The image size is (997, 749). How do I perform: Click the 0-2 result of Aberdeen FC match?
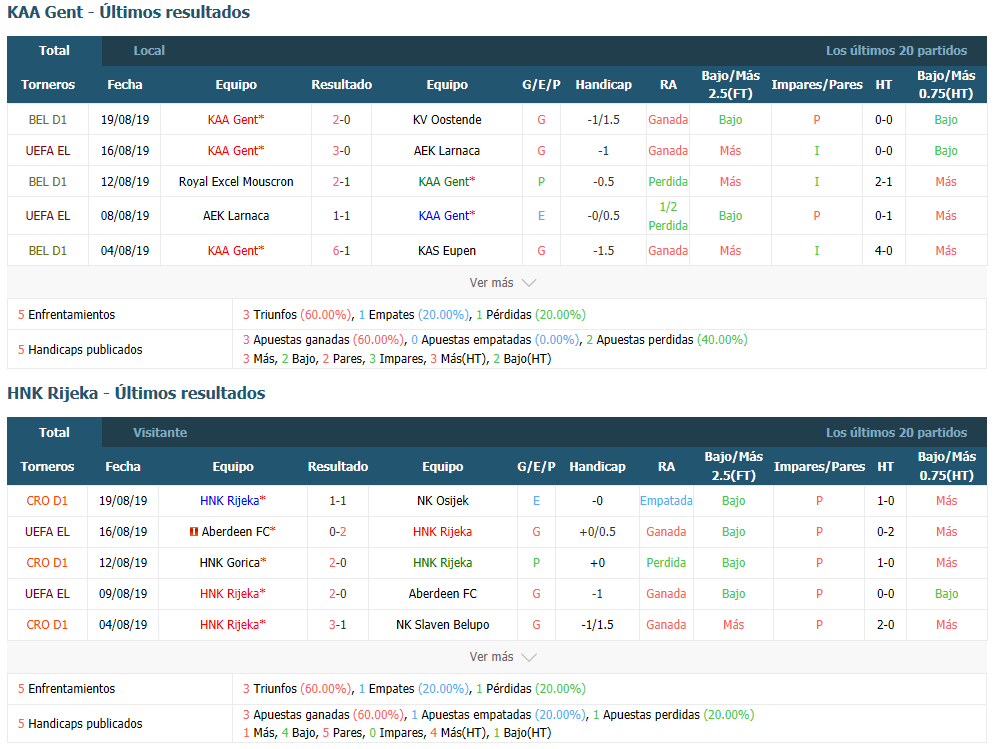(x=338, y=532)
